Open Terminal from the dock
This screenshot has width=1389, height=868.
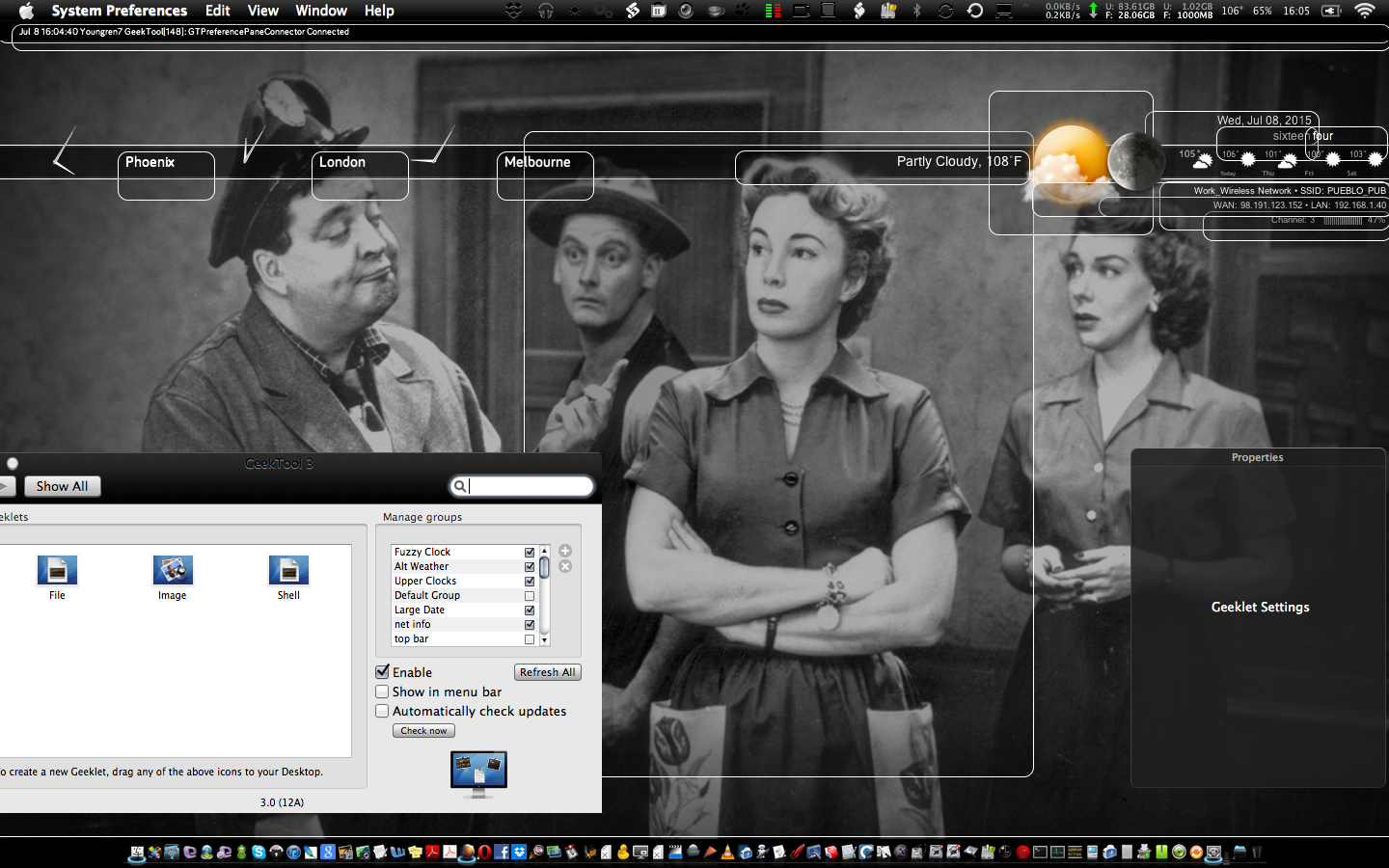[x=1040, y=852]
